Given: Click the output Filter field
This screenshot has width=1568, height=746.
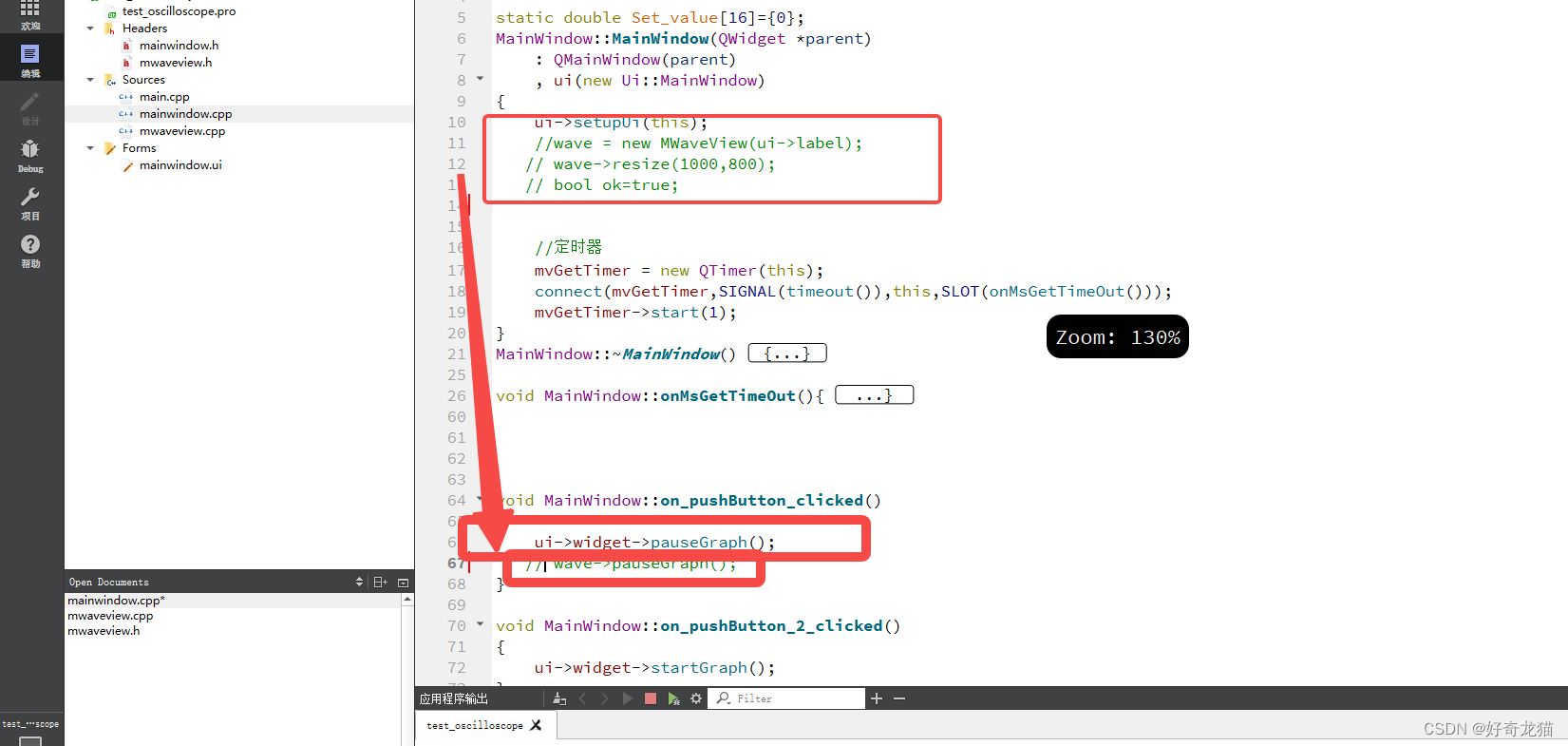Looking at the screenshot, I should click(x=787, y=698).
